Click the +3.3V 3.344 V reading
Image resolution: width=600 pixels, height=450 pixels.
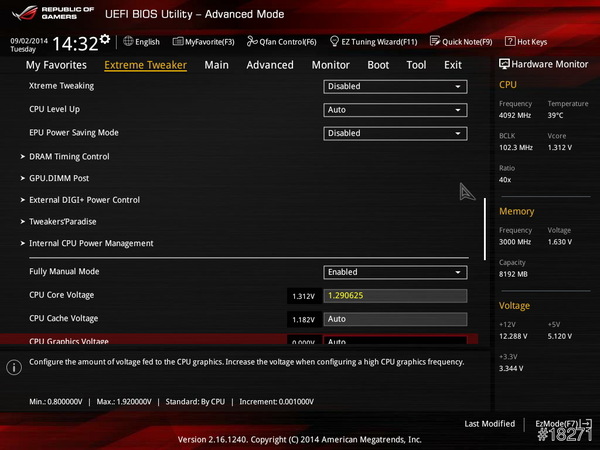tap(511, 368)
